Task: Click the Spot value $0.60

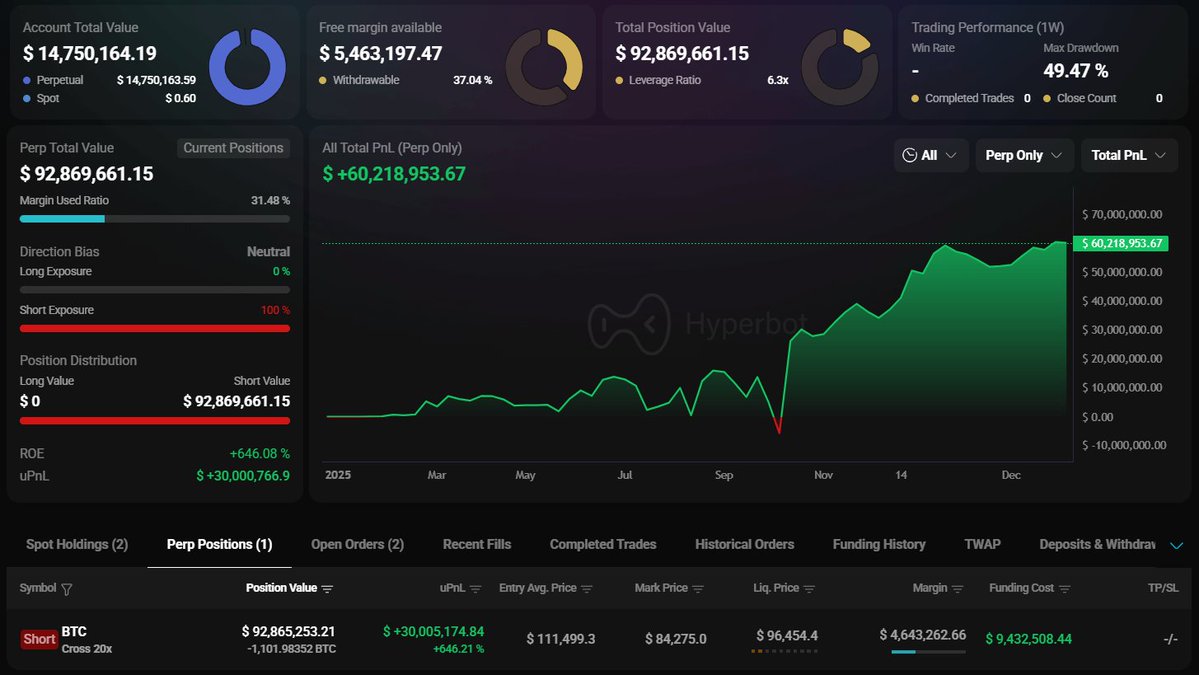Action: pos(180,98)
